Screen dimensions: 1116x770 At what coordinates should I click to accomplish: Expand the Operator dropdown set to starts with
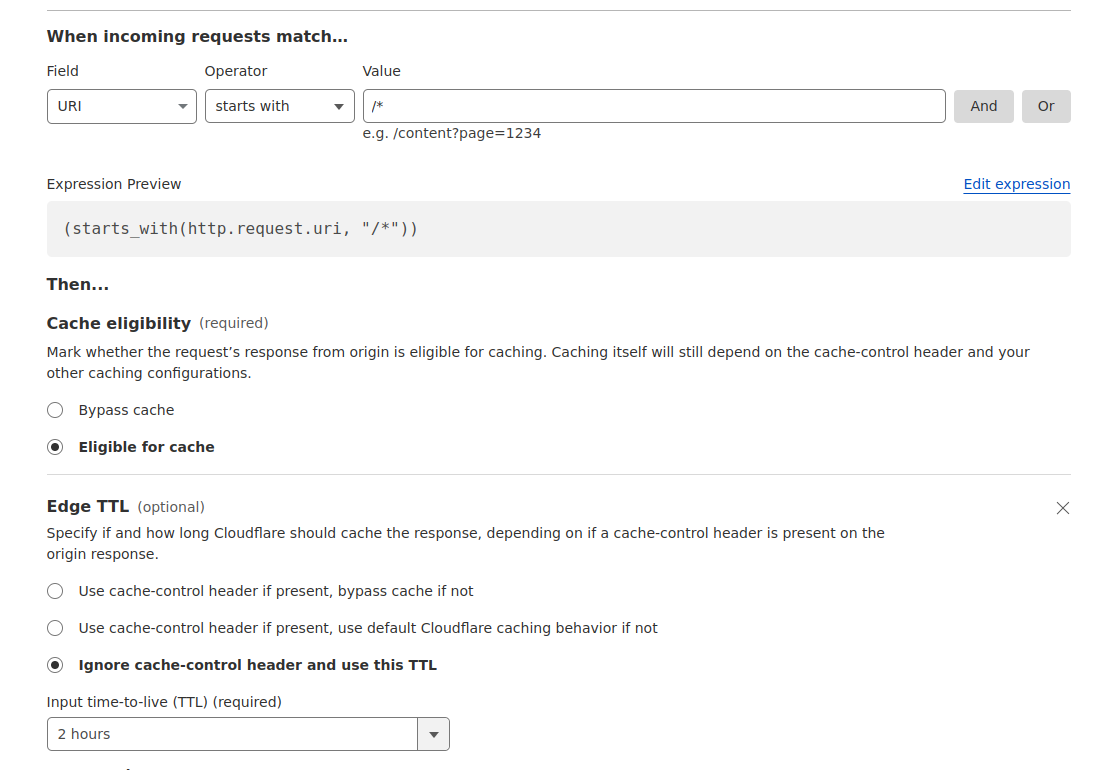tap(279, 106)
